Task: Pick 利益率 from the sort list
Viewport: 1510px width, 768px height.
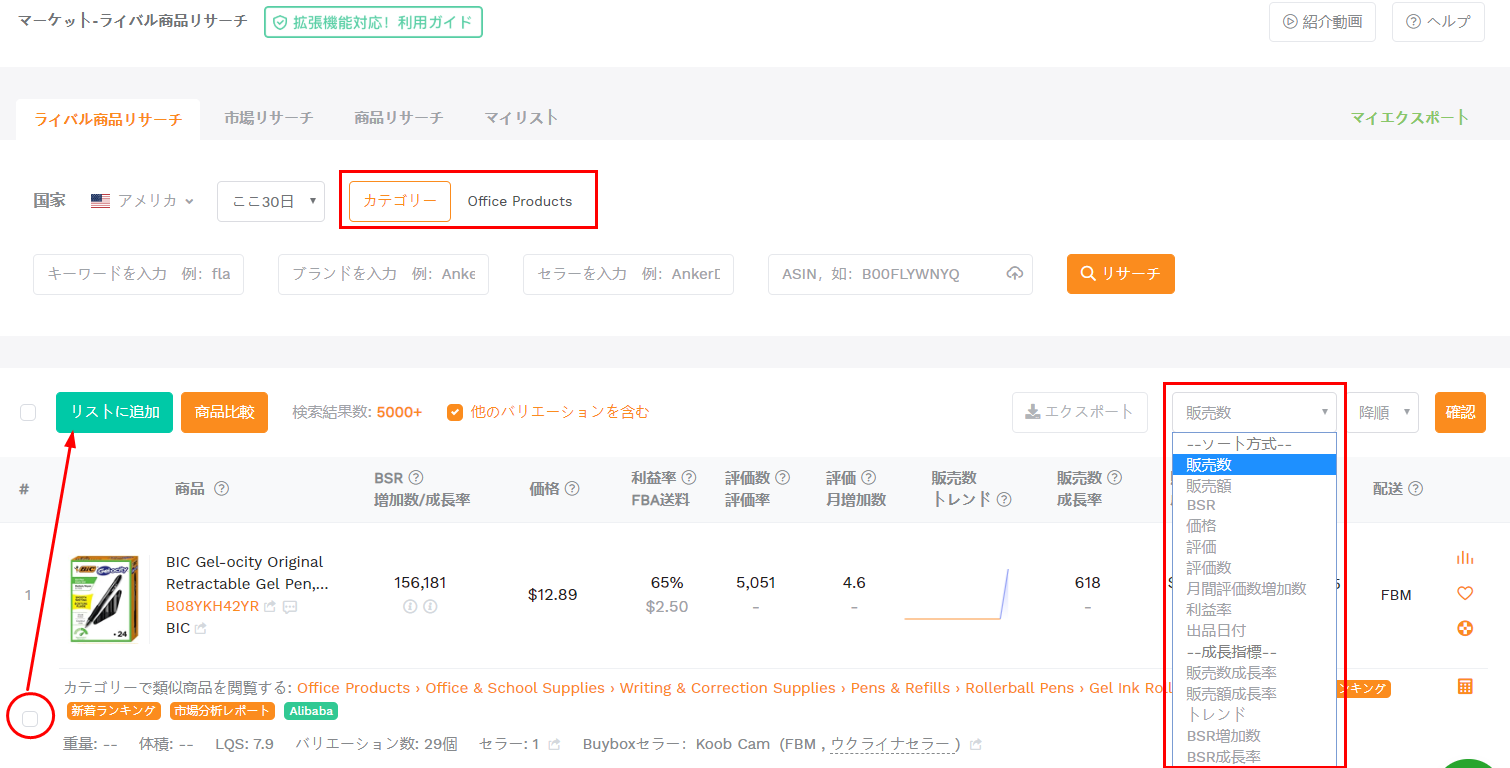Action: (1255, 610)
